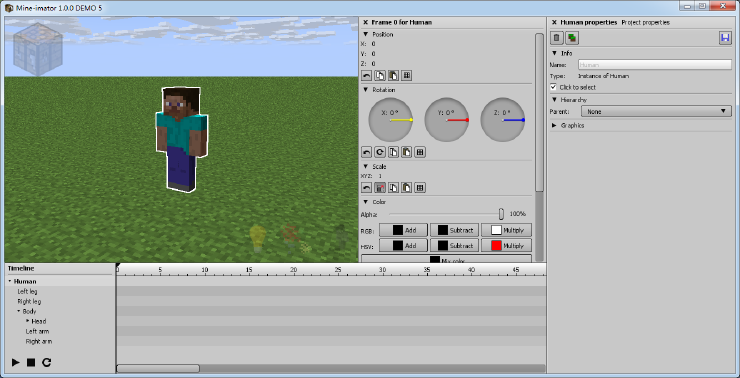Select Left arm in the timeline
The width and height of the screenshot is (740, 378).
[x=37, y=331]
